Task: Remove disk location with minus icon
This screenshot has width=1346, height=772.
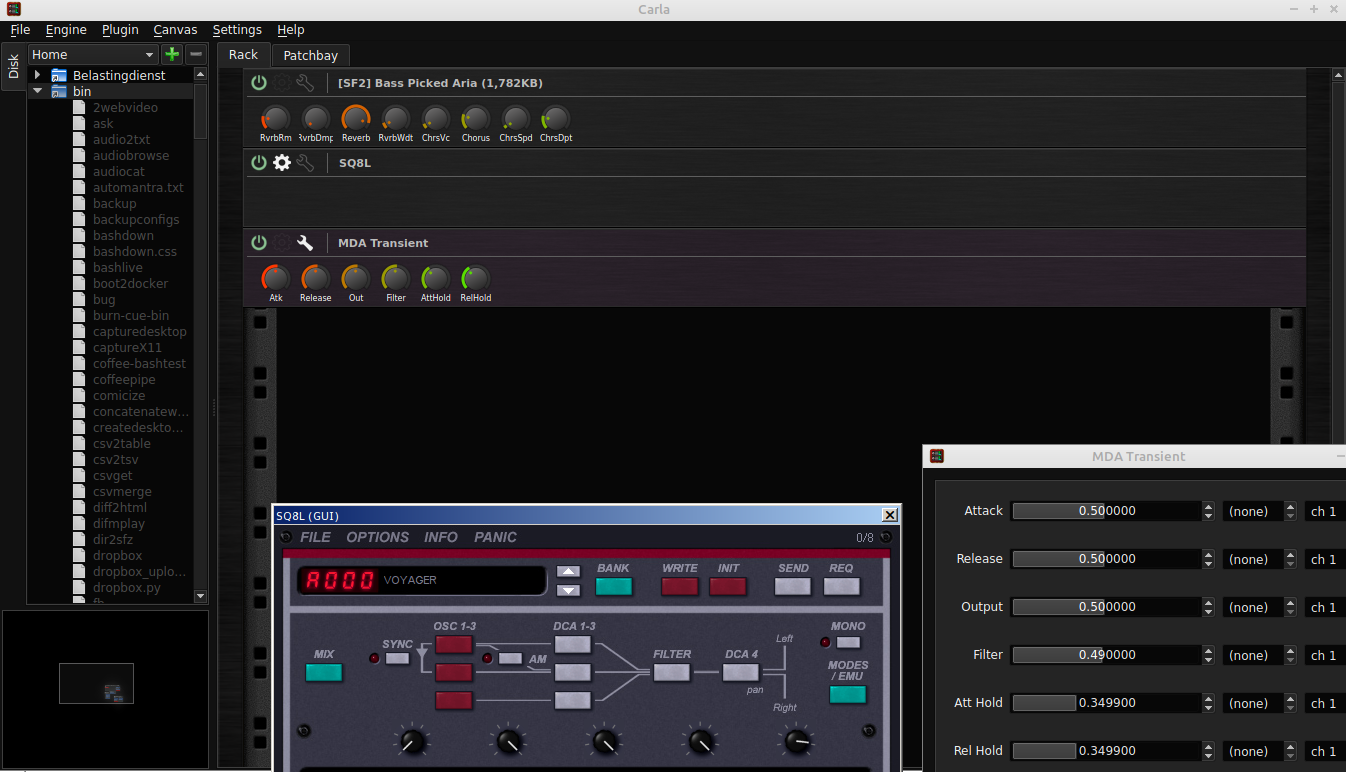Action: click(x=196, y=55)
